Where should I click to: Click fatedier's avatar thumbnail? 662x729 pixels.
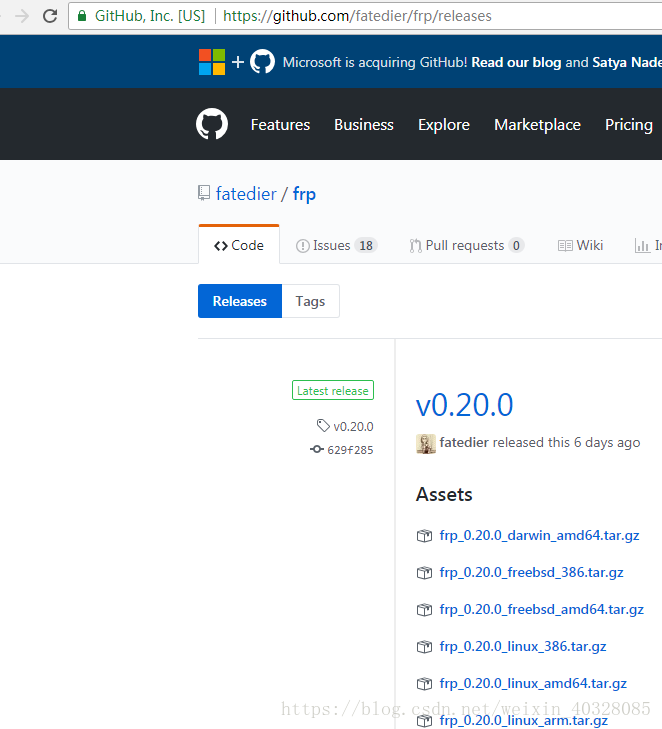click(425, 444)
